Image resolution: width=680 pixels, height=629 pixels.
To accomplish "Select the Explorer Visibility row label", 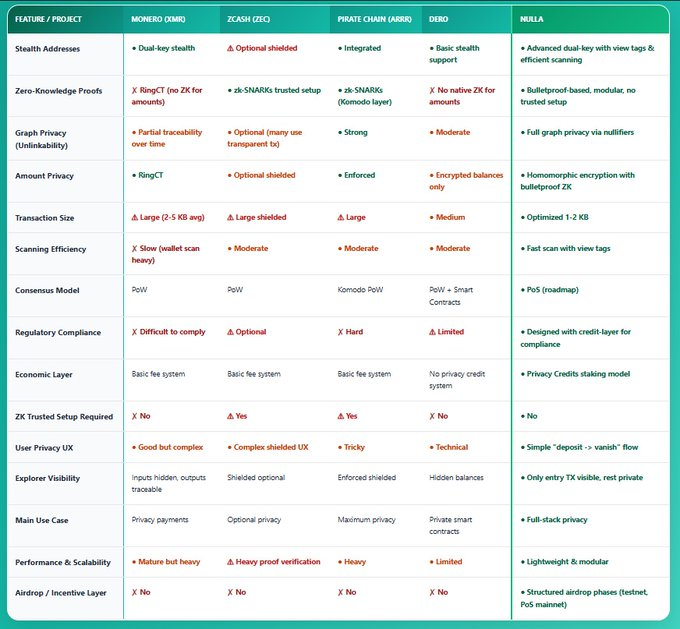I will point(48,478).
